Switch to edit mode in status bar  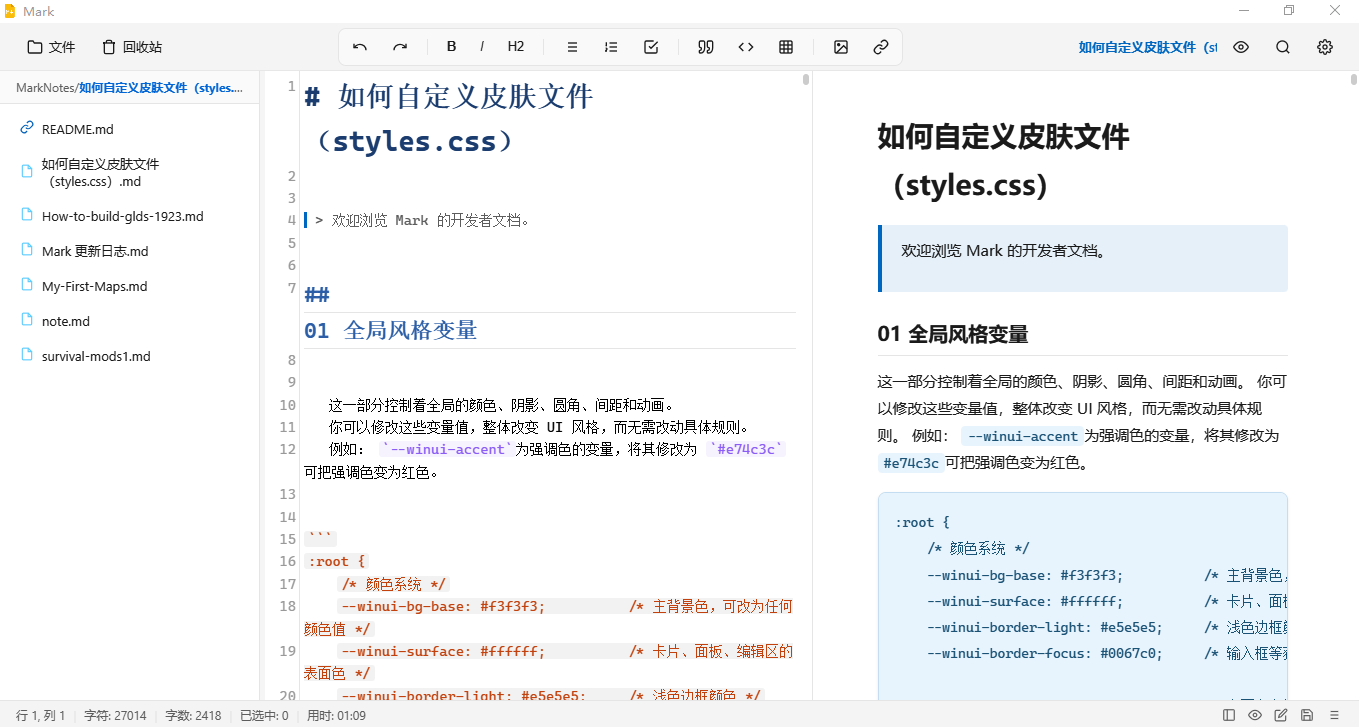point(1281,715)
